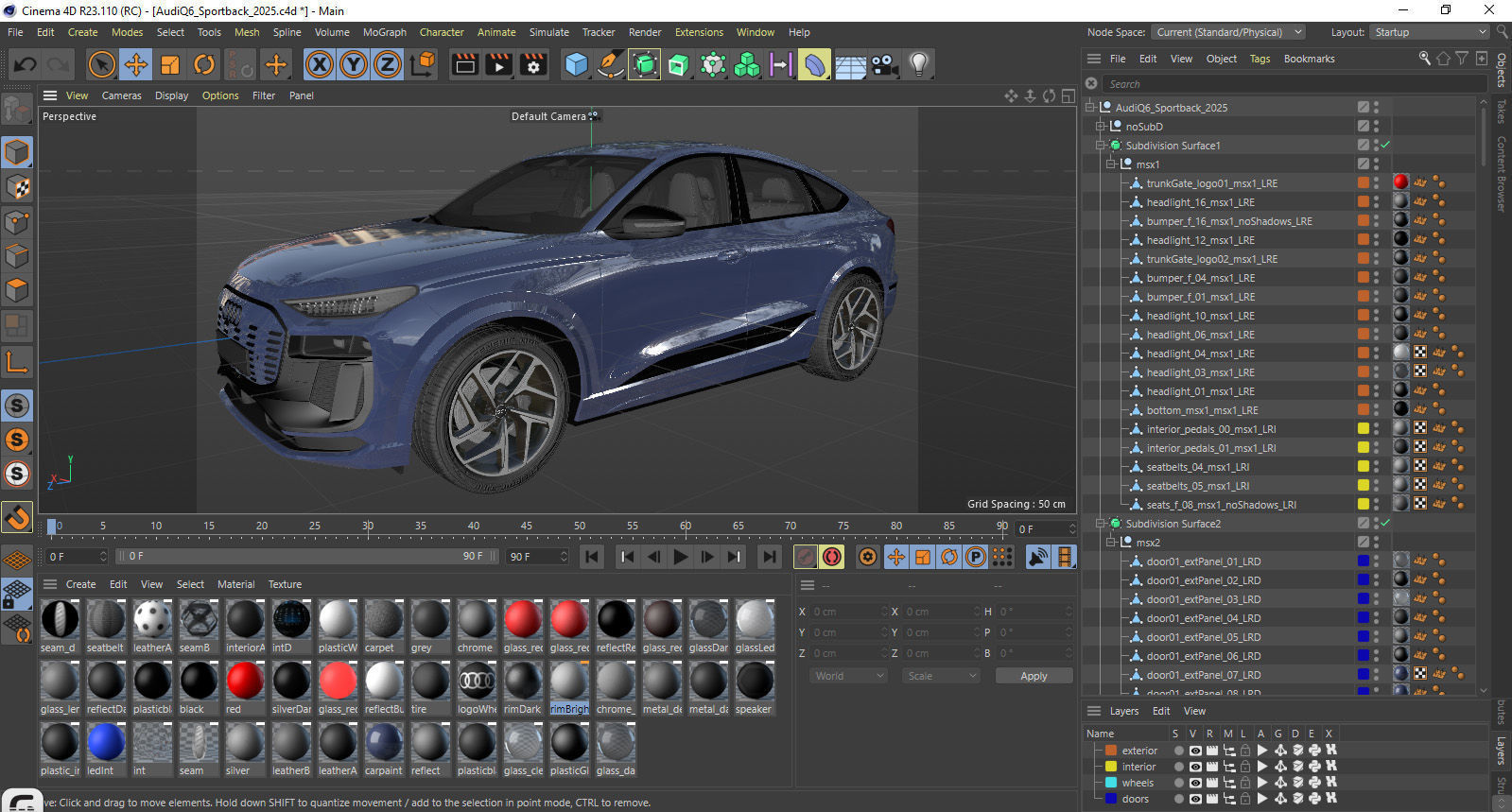The height and width of the screenshot is (812, 1512).
Task: Open the Simulate menu
Action: (x=549, y=32)
